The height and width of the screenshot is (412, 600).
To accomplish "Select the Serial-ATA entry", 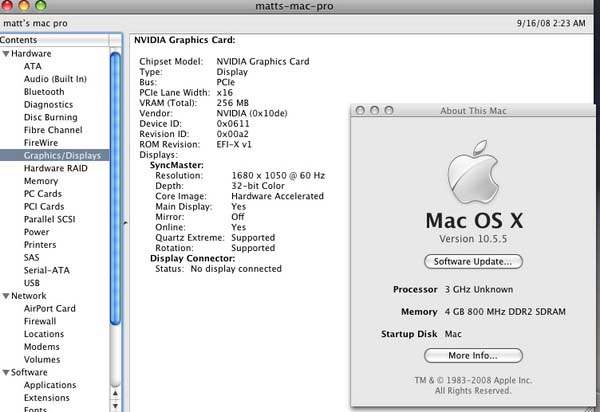I will 48,270.
